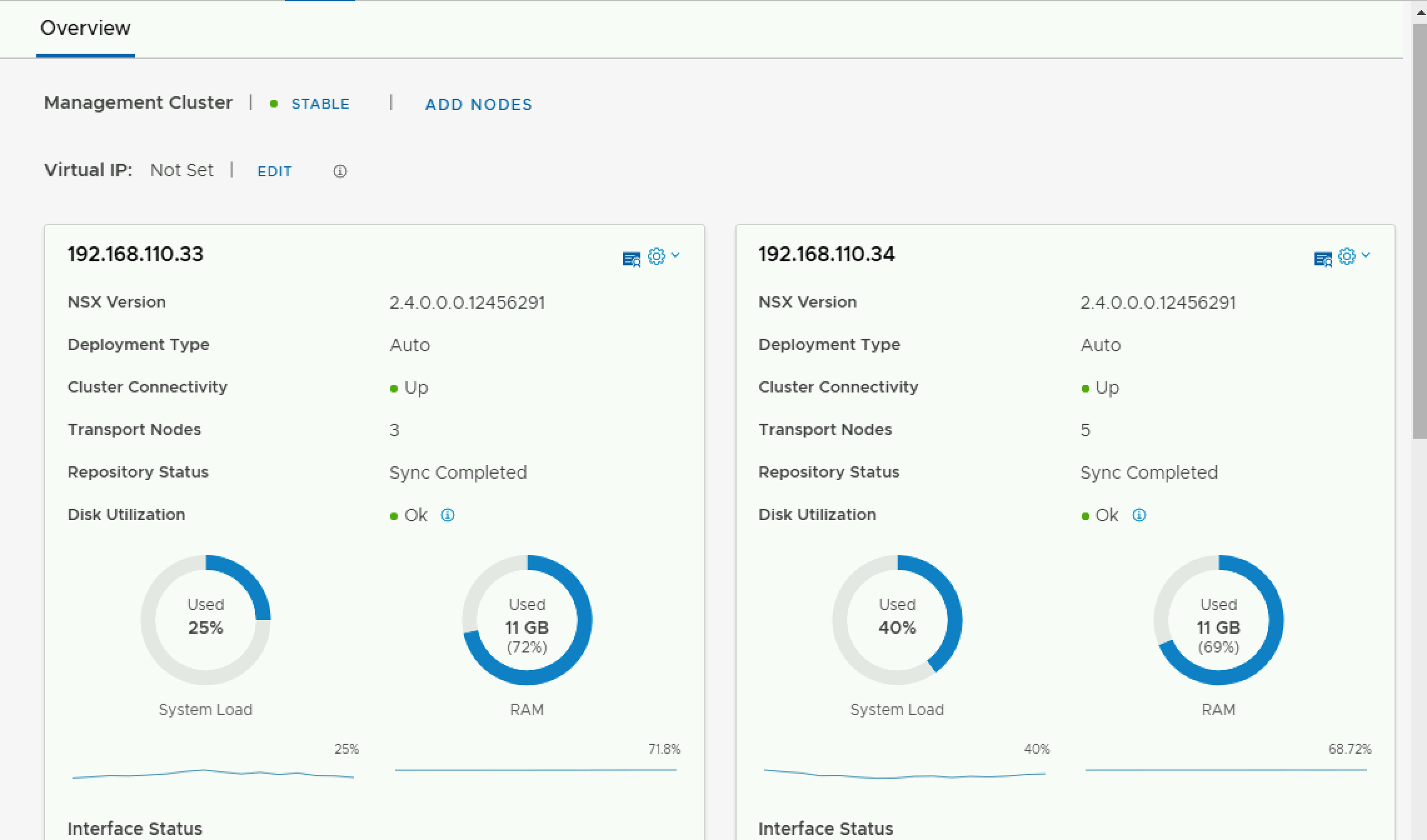Open the Overview tab
This screenshot has height=840, width=1427.
click(x=86, y=28)
